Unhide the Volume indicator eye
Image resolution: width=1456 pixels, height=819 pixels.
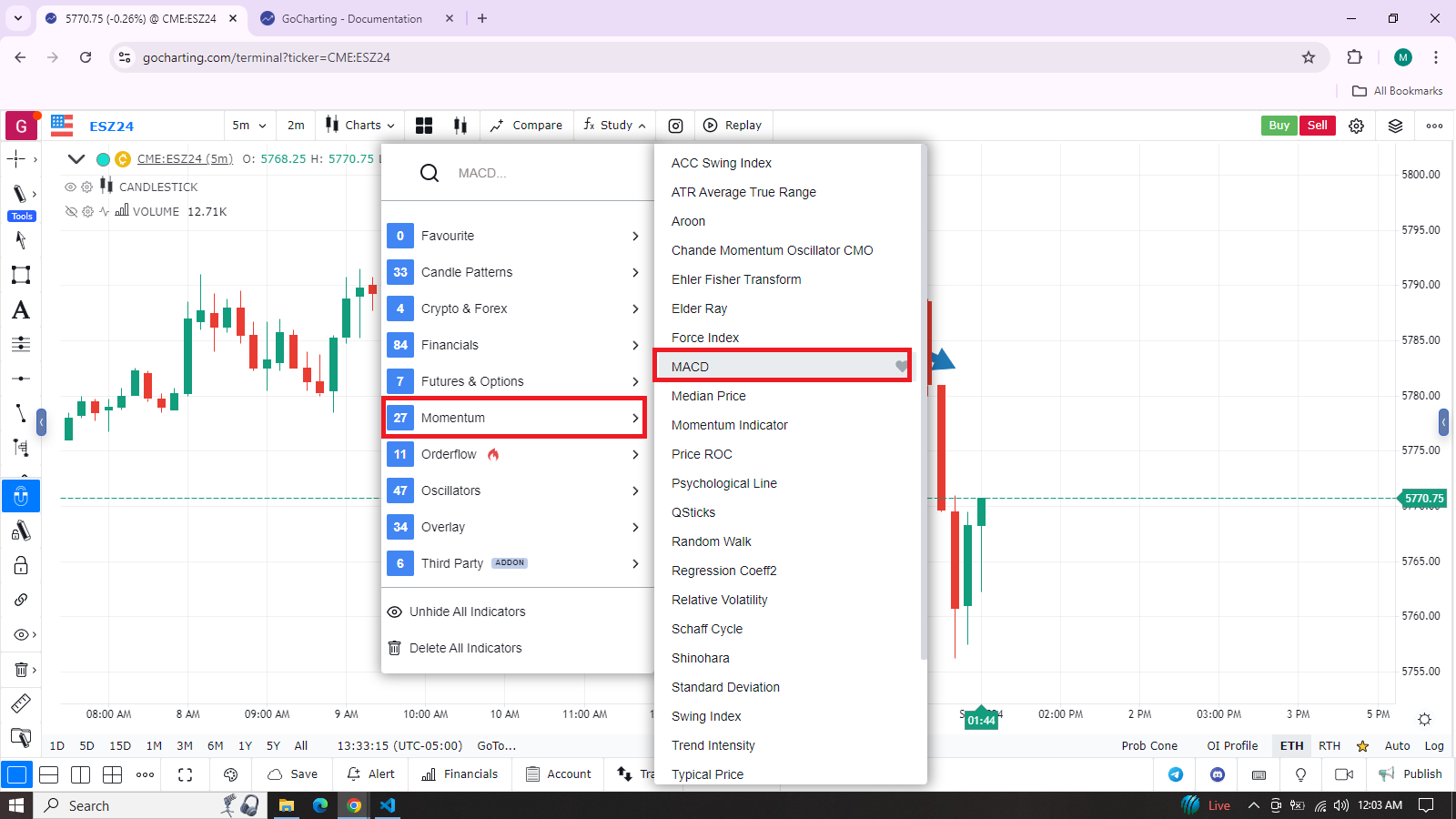(70, 211)
